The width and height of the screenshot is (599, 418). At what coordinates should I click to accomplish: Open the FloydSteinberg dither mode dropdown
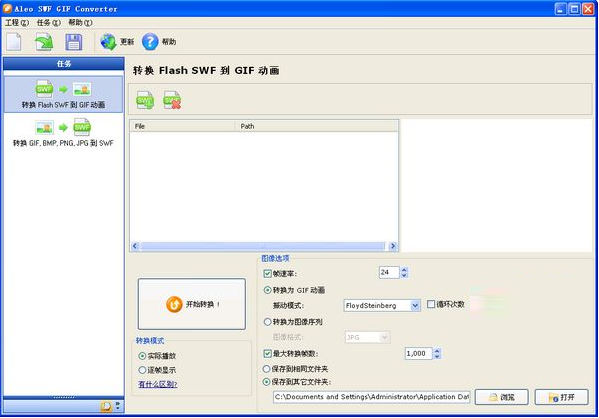[415, 305]
